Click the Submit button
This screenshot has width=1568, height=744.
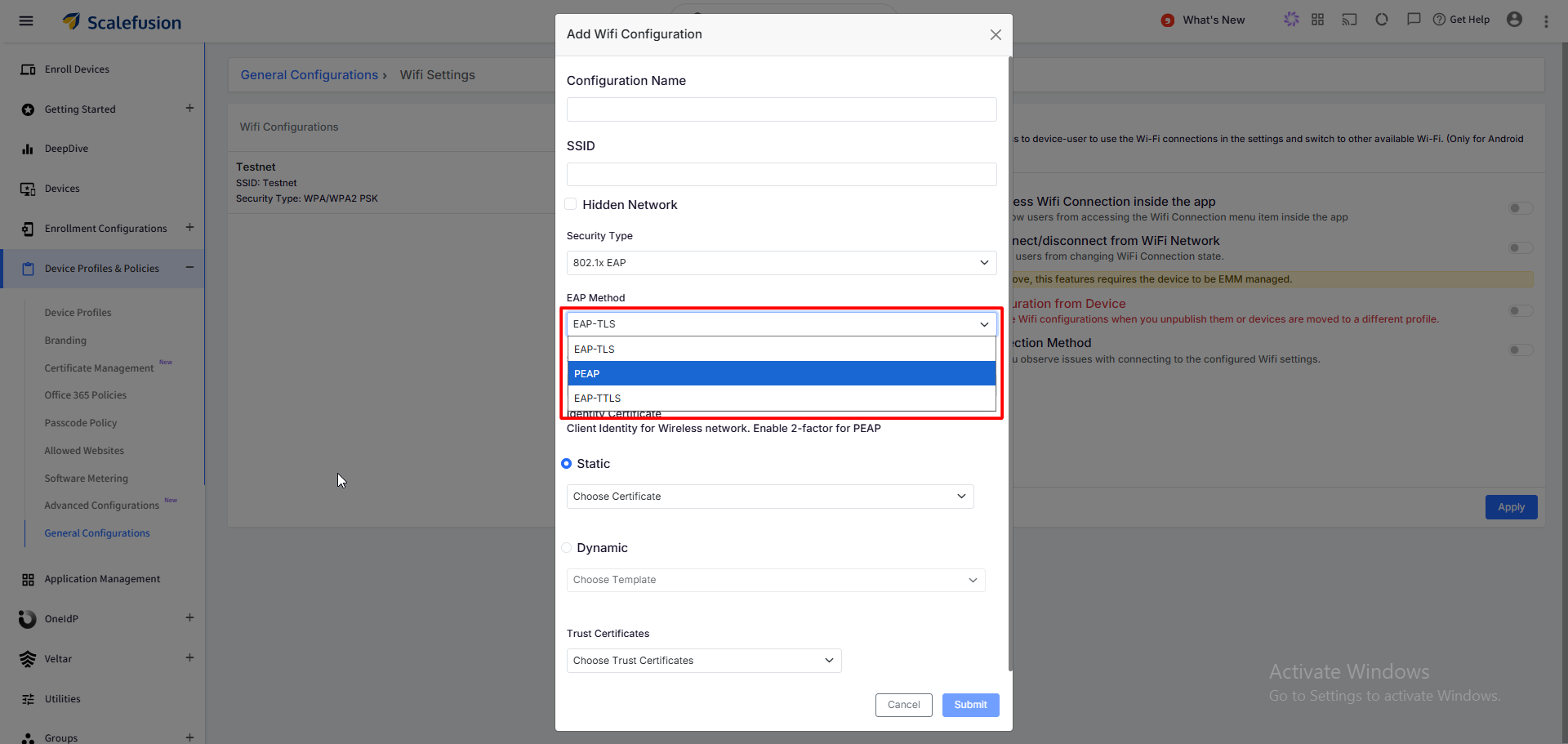[970, 705]
